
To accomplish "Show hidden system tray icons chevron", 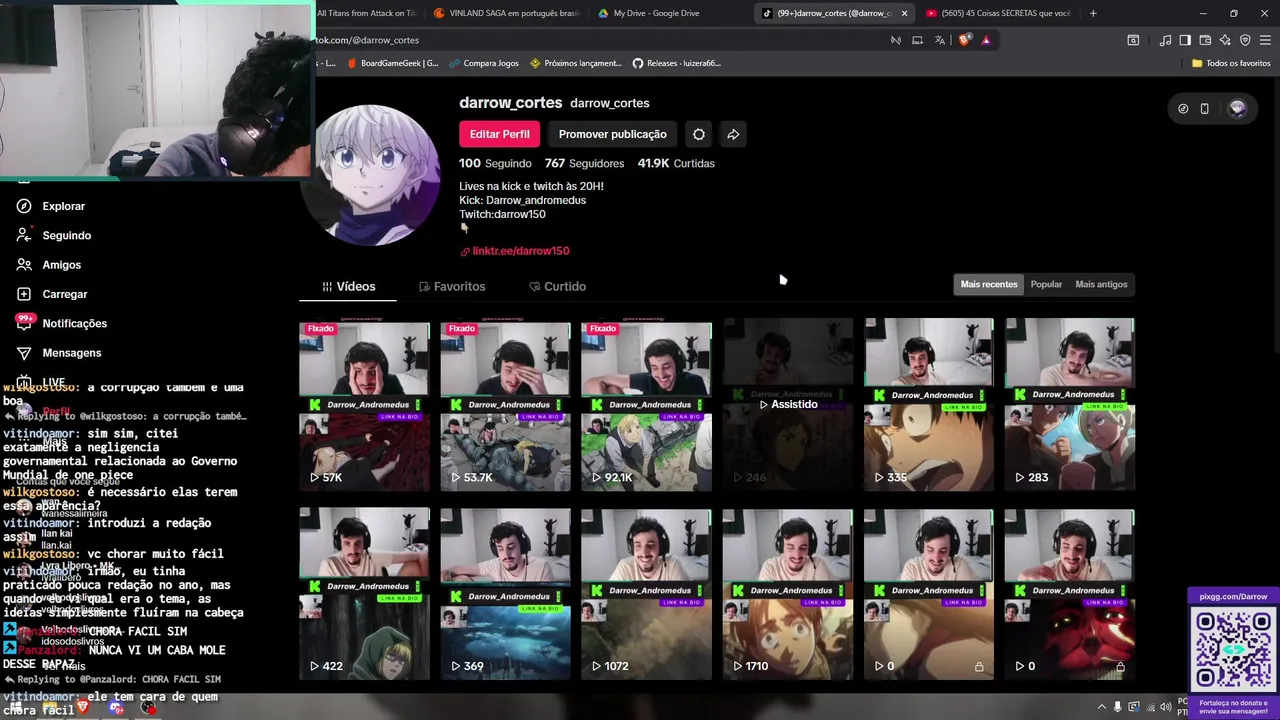I will (1102, 707).
